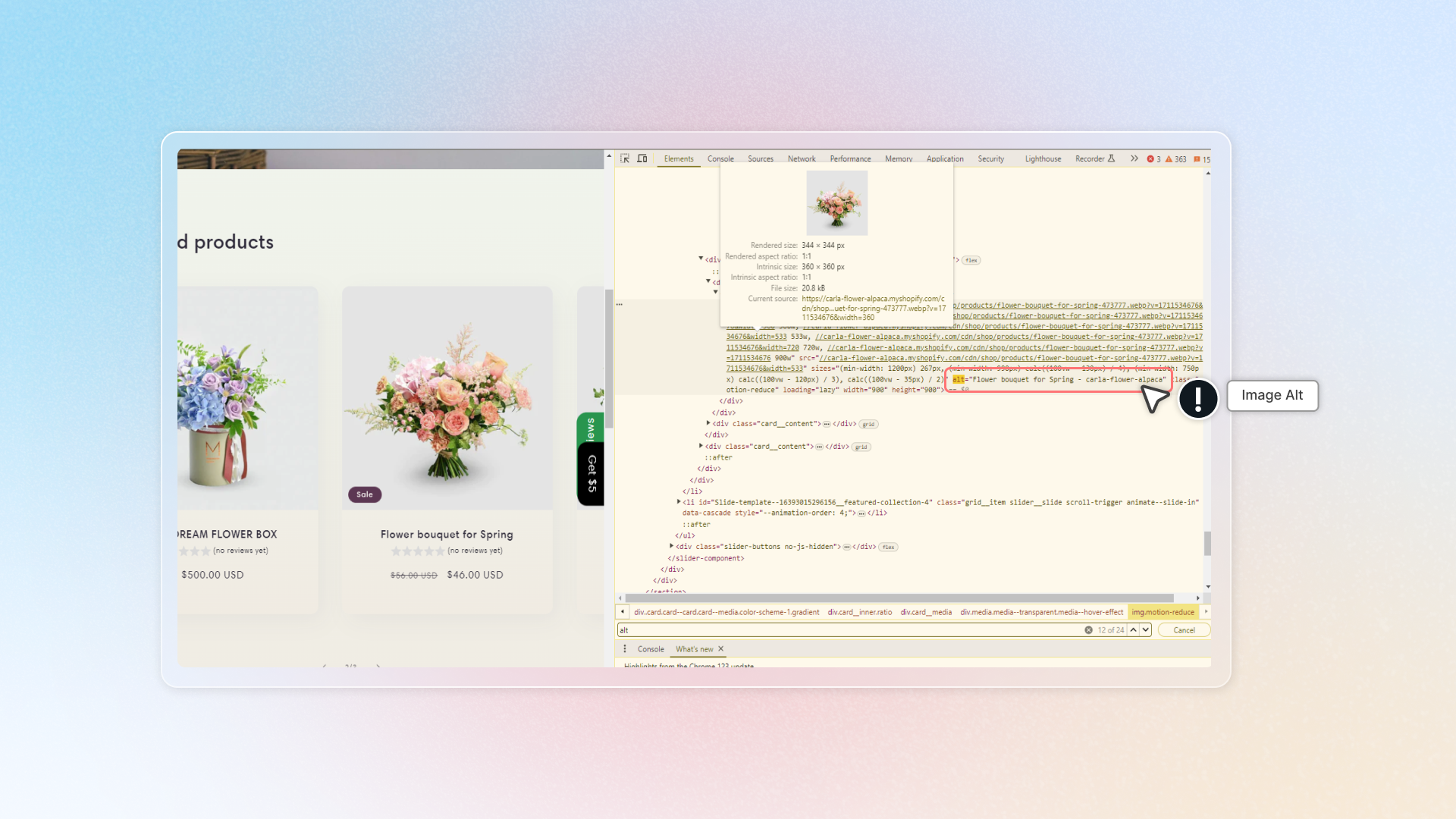Toggle the device emulation toolbar
Screen dimensions: 1456x819
[642, 159]
